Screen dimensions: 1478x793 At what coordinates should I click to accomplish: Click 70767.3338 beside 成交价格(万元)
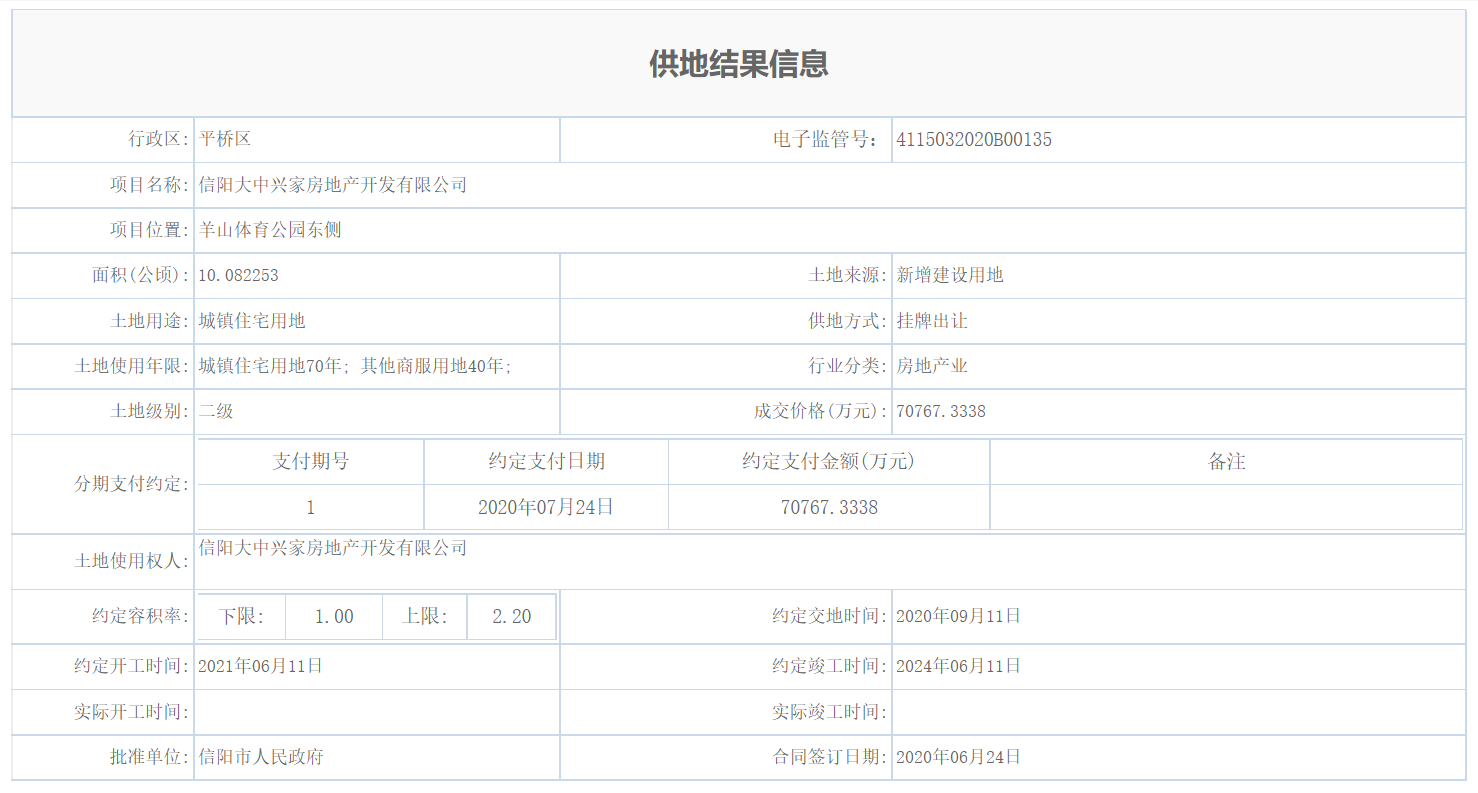(941, 412)
